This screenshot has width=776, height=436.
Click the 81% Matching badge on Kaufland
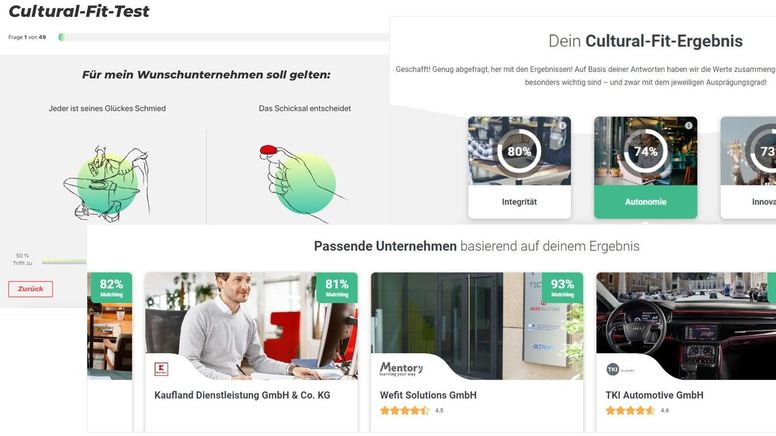pyautogui.click(x=337, y=288)
